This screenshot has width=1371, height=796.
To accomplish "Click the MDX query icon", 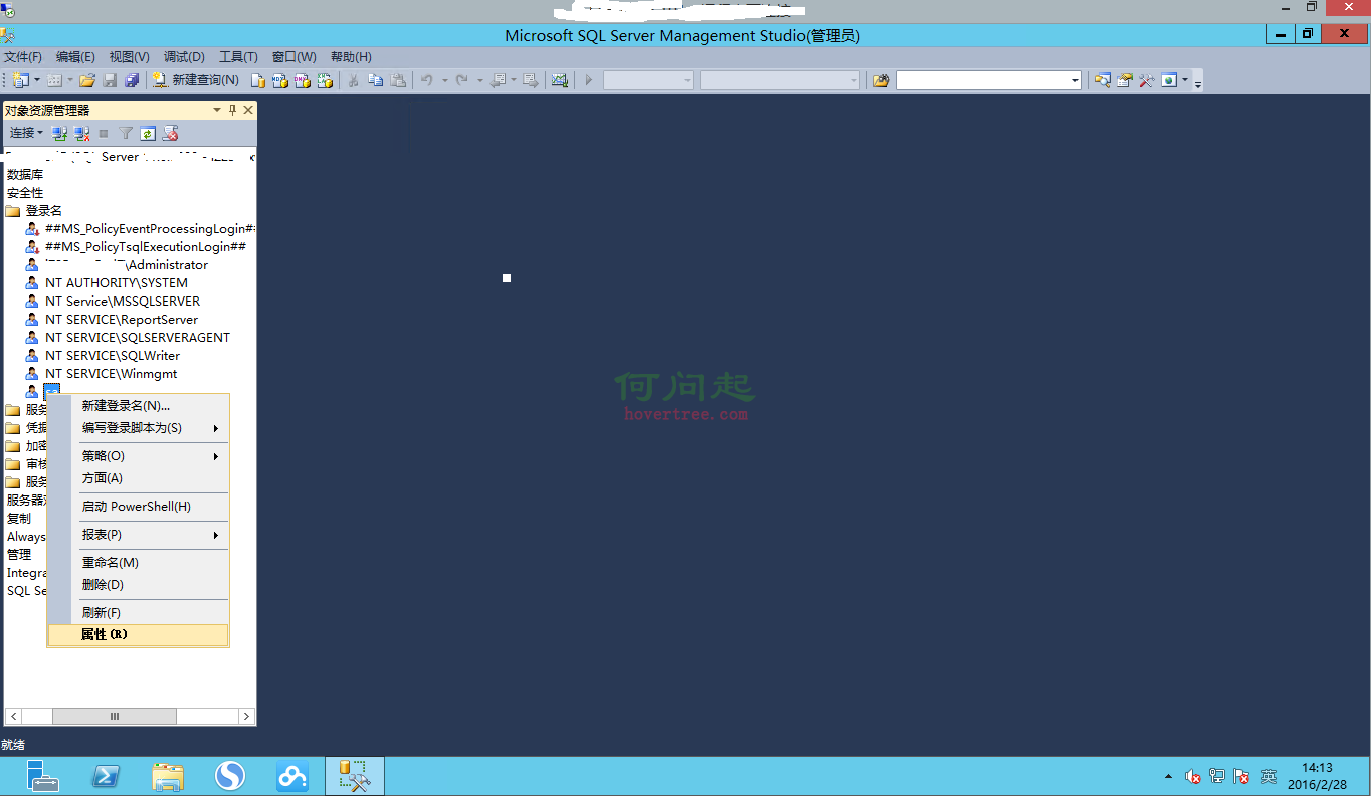I will pyautogui.click(x=280, y=80).
